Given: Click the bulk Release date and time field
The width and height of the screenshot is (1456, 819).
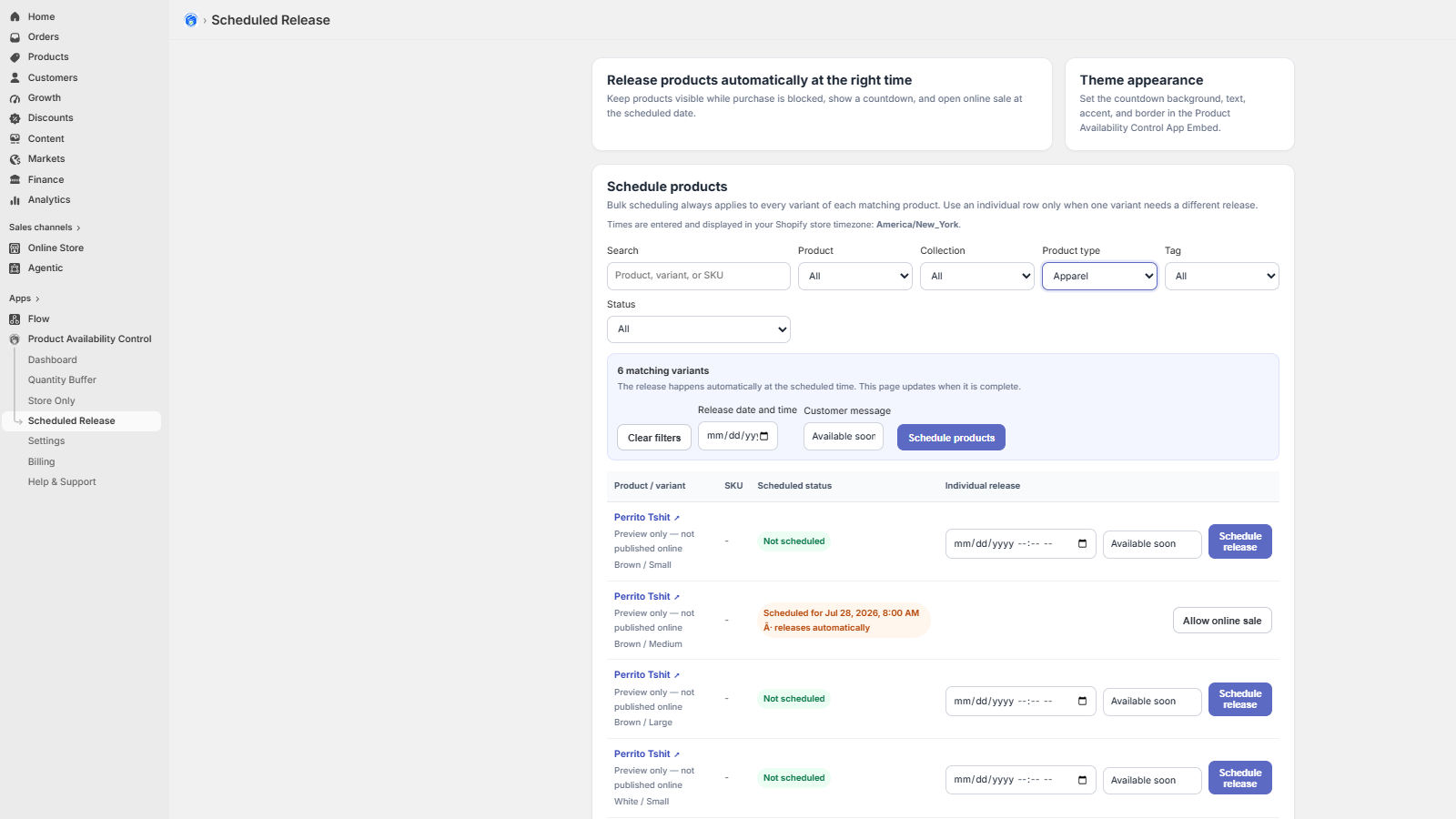Looking at the screenshot, I should pyautogui.click(x=738, y=436).
